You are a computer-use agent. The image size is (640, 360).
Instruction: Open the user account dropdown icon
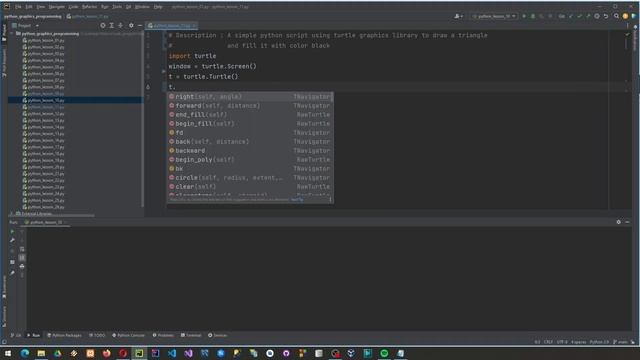[x=458, y=16]
